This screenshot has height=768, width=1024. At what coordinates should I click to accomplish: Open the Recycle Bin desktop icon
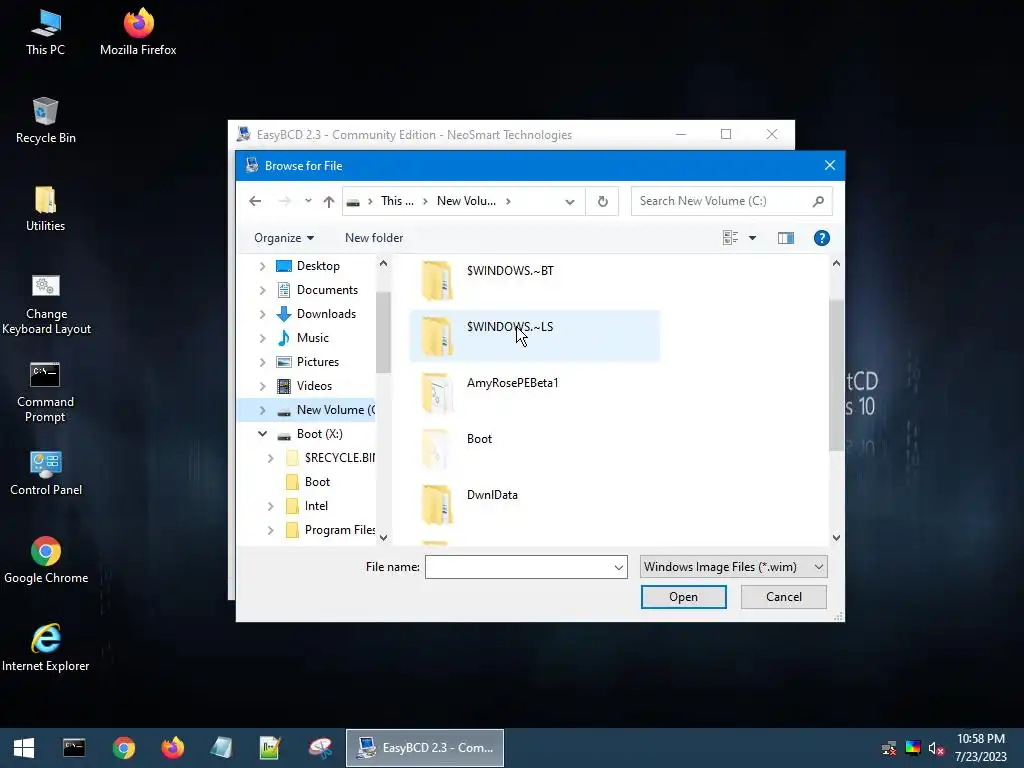coord(45,121)
